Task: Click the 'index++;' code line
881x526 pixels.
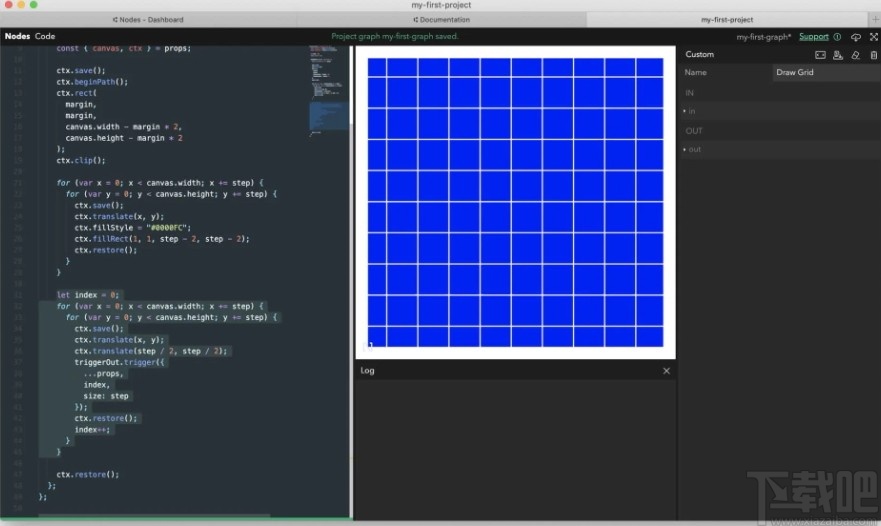Action: [x=92, y=430]
